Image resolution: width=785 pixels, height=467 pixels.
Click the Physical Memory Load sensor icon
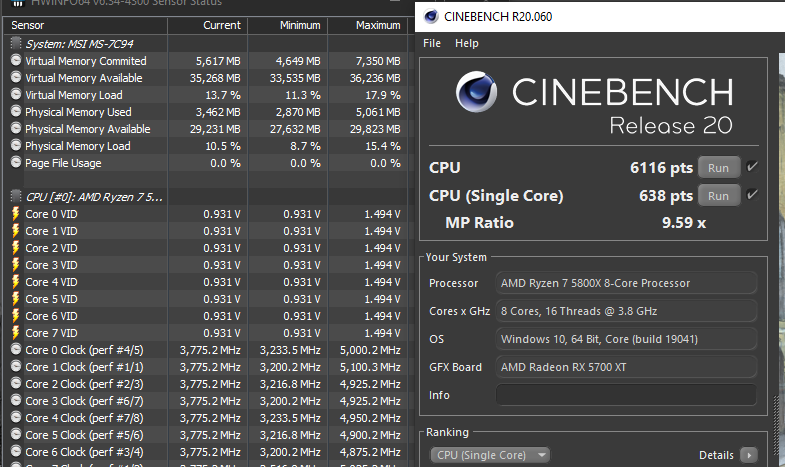click(x=16, y=146)
